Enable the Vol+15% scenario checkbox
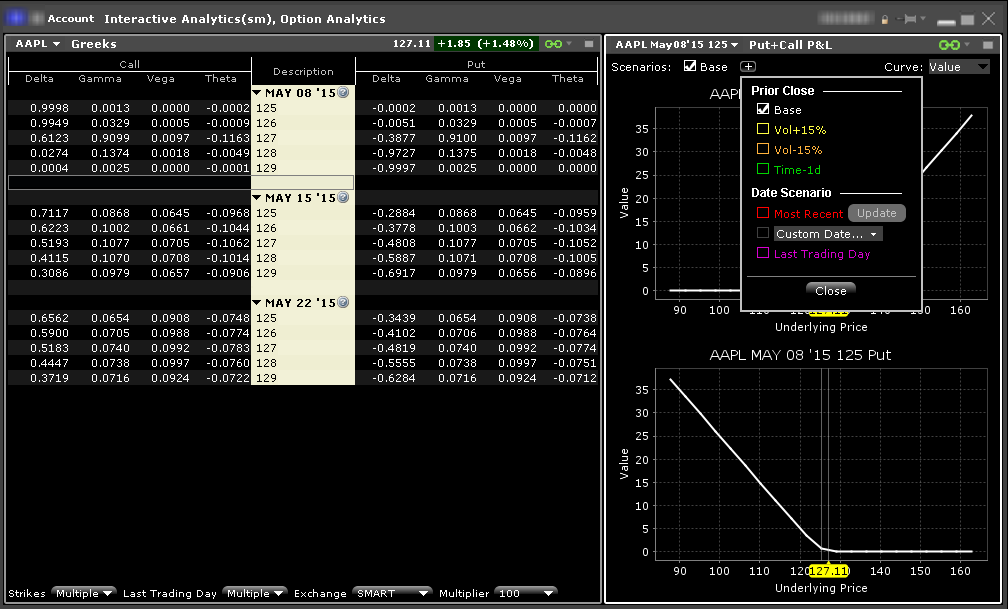Image resolution: width=1008 pixels, height=609 pixels. pos(763,130)
